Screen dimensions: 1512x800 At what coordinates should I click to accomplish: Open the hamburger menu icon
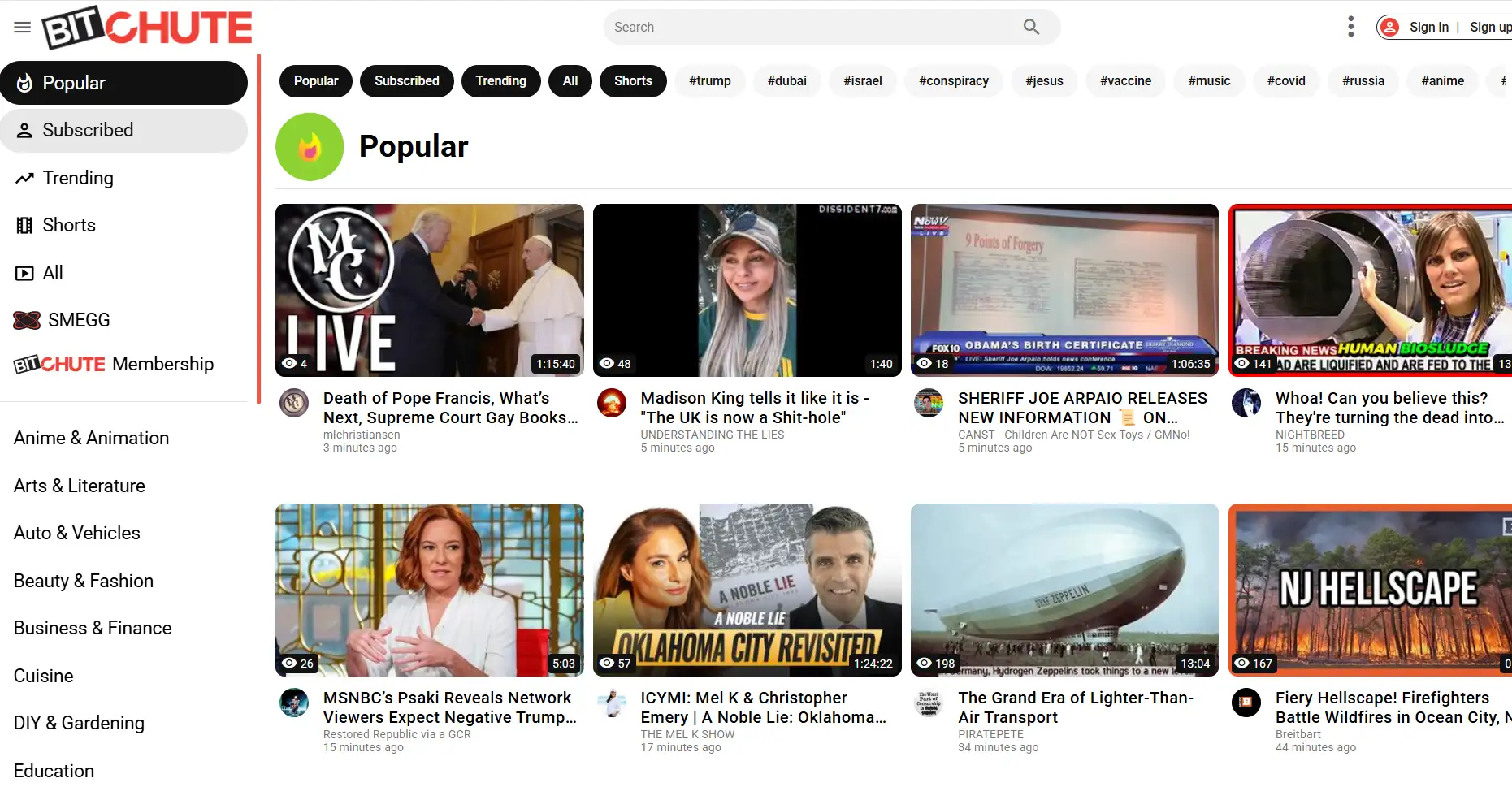[x=23, y=28]
